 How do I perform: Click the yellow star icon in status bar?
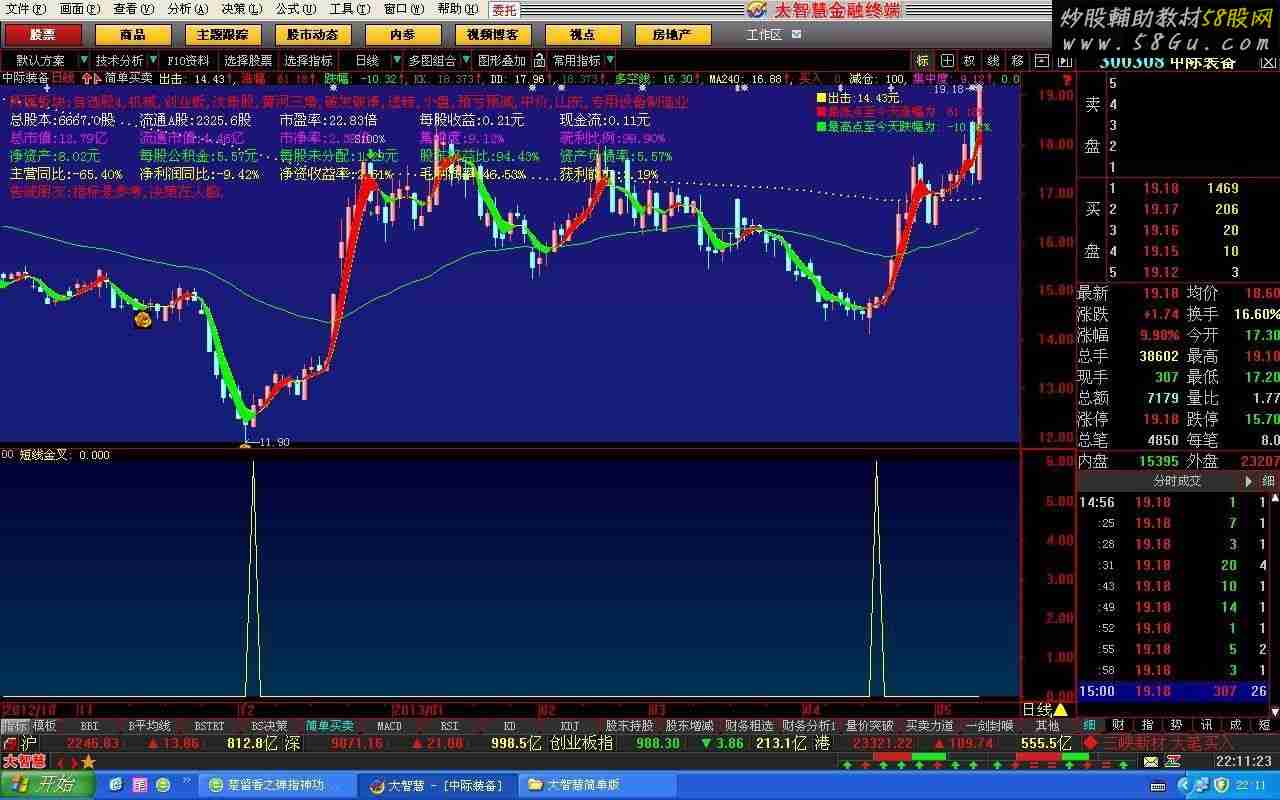pyautogui.click(x=88, y=762)
